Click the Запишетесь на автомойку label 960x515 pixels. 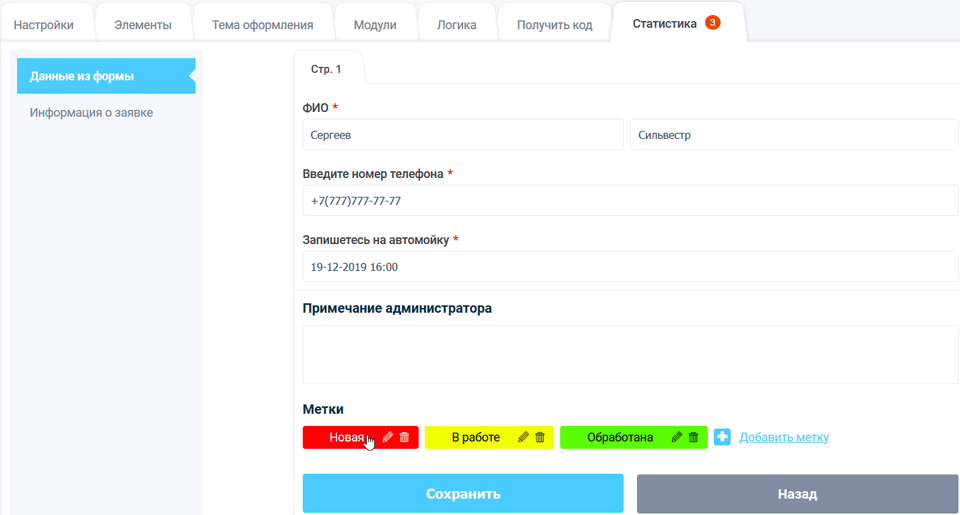(376, 240)
